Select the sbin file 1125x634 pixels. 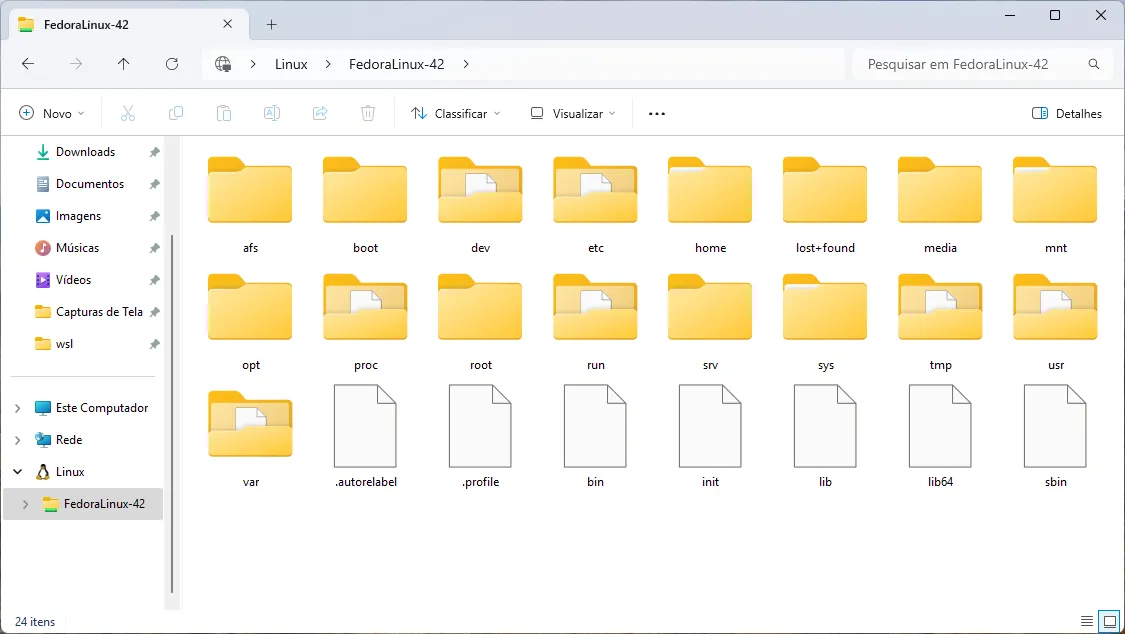click(x=1055, y=437)
